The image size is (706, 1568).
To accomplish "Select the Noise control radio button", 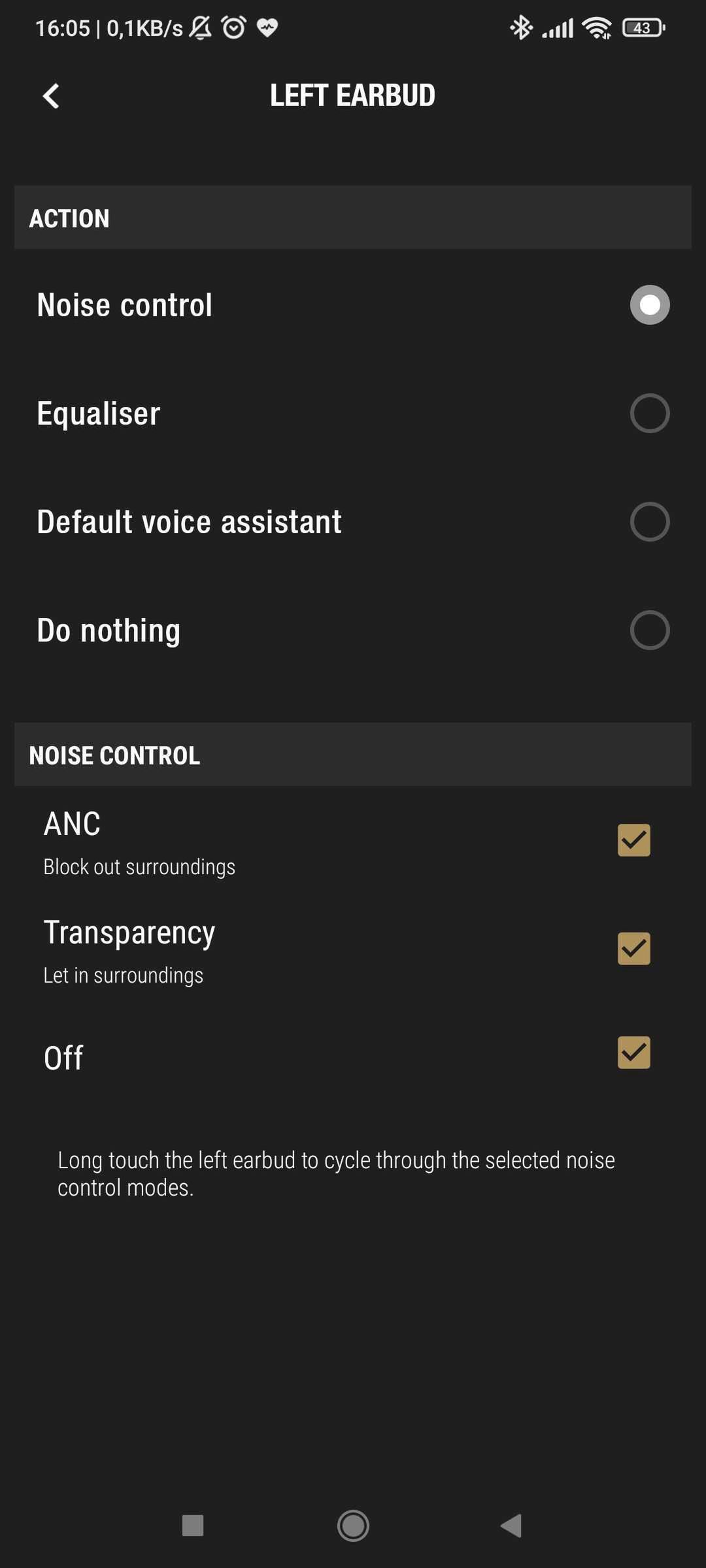I will point(650,304).
